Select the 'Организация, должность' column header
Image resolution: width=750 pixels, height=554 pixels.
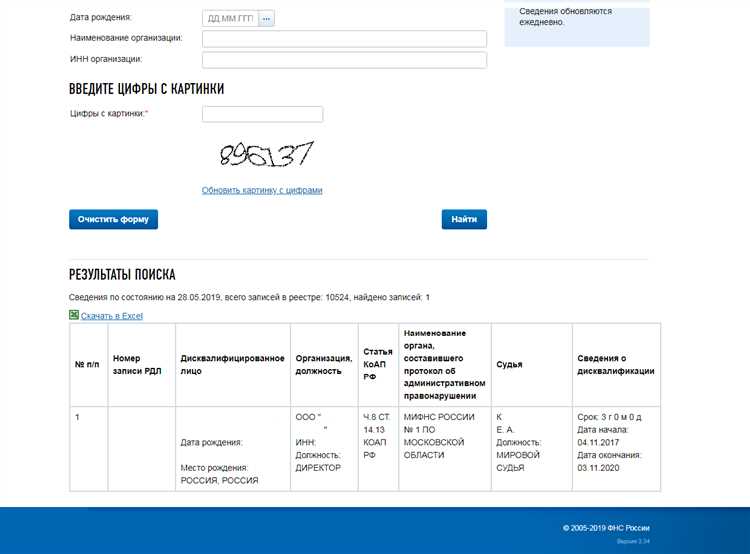[324, 365]
